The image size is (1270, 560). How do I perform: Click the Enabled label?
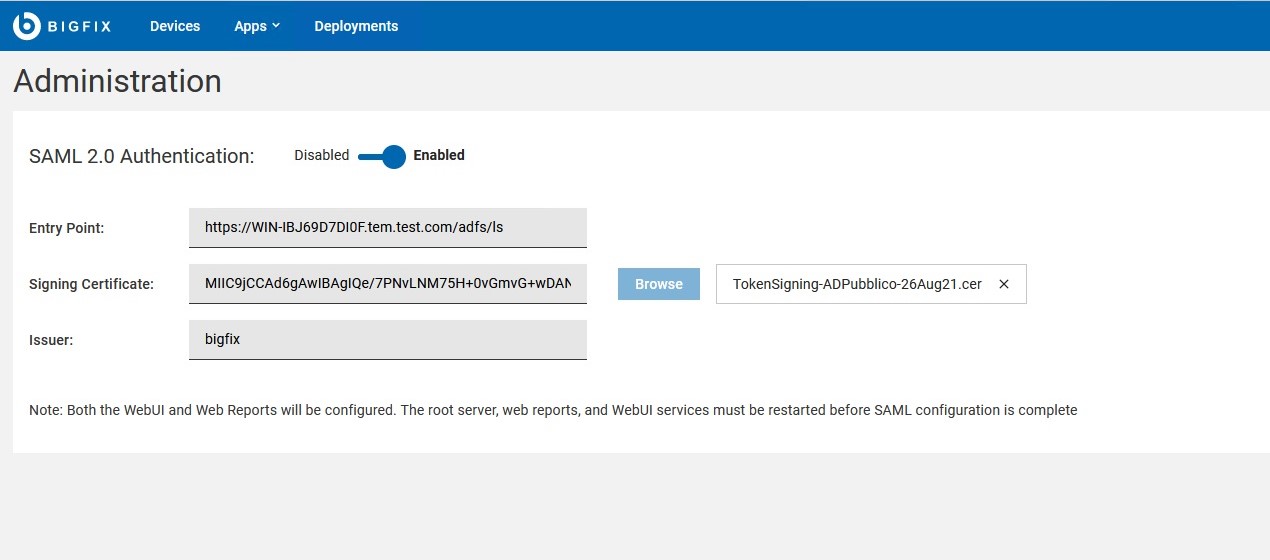[x=439, y=155]
